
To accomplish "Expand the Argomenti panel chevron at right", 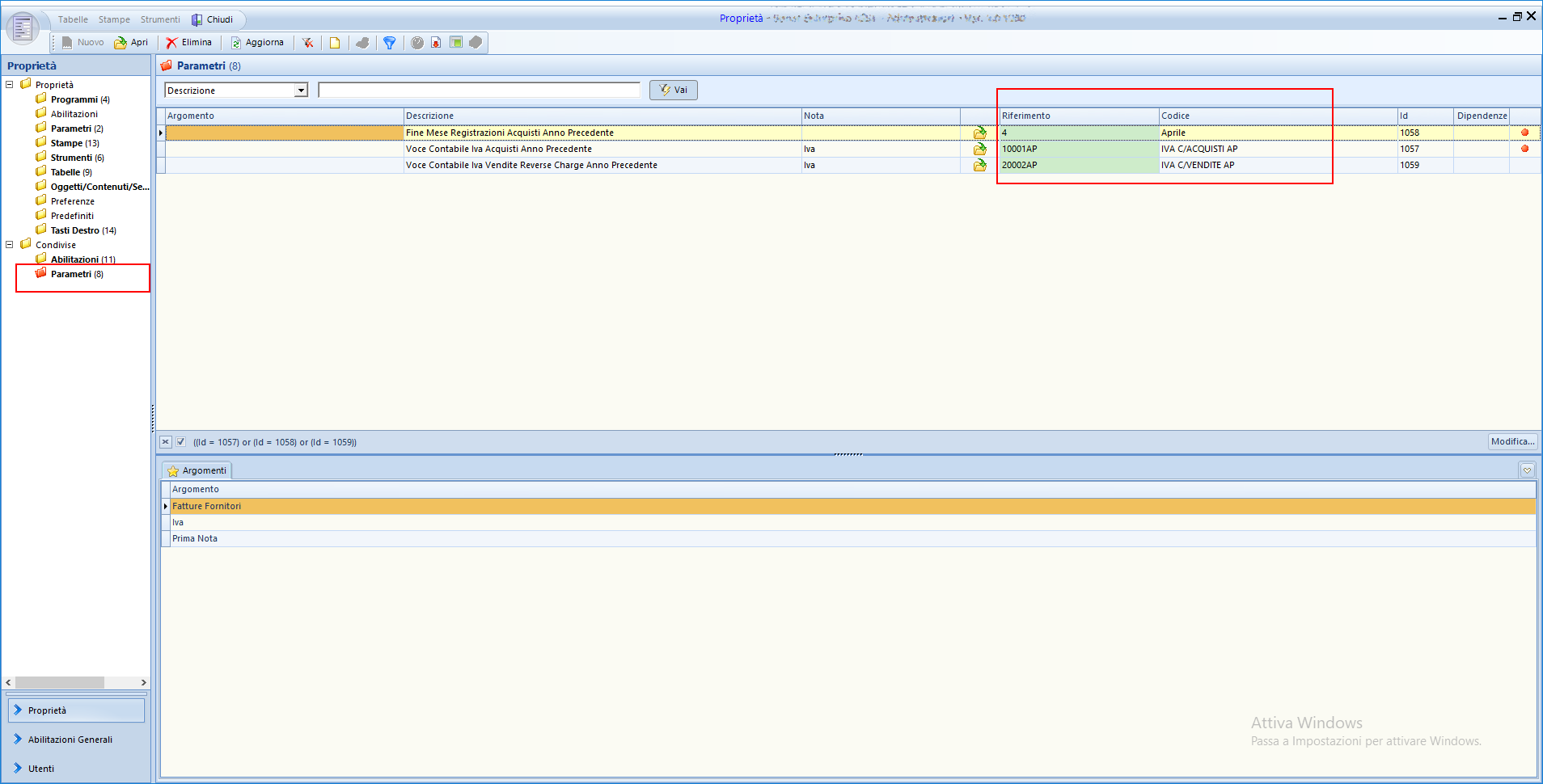I will [1527, 470].
